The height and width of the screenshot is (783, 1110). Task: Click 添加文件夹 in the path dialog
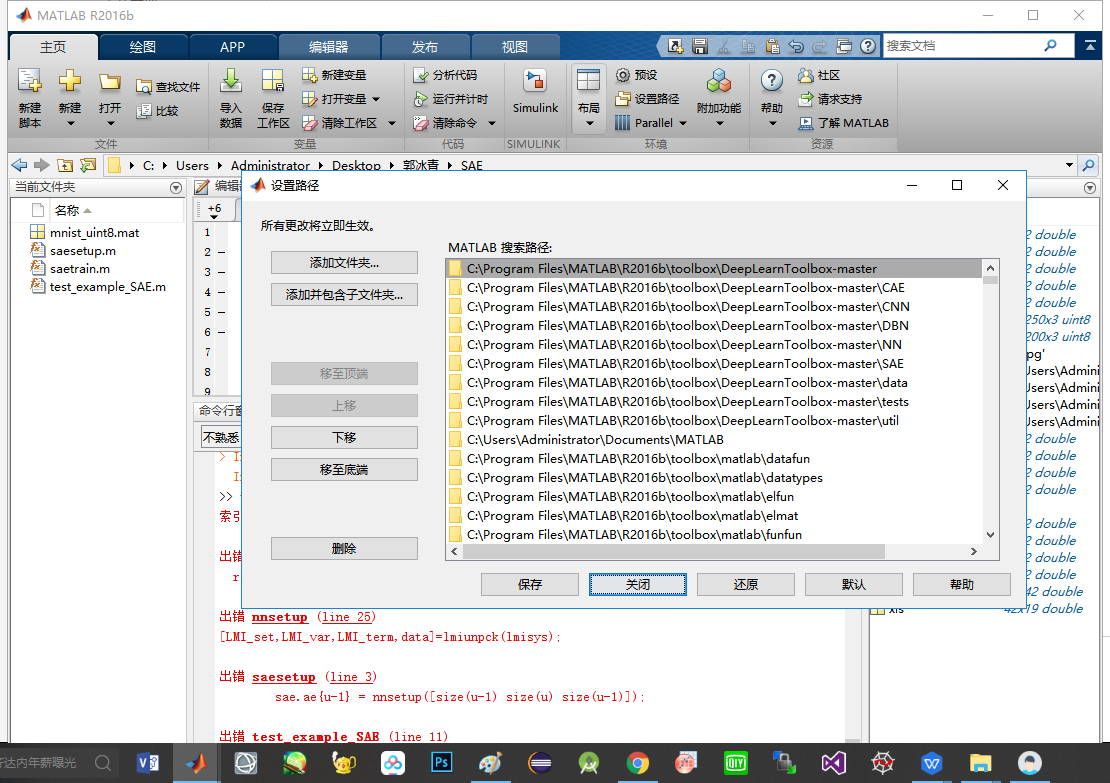click(344, 262)
